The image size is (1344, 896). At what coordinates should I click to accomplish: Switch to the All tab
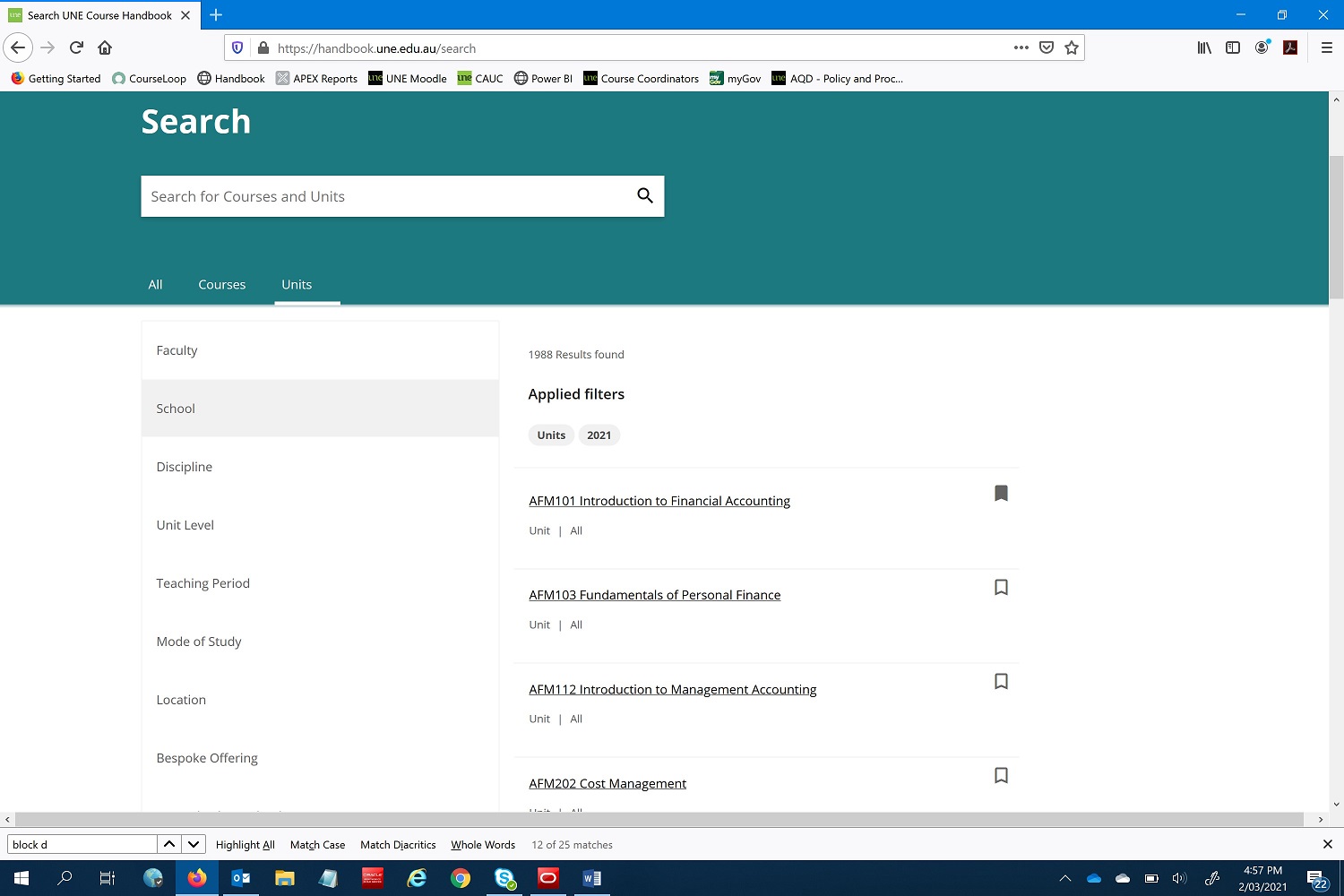pos(155,284)
